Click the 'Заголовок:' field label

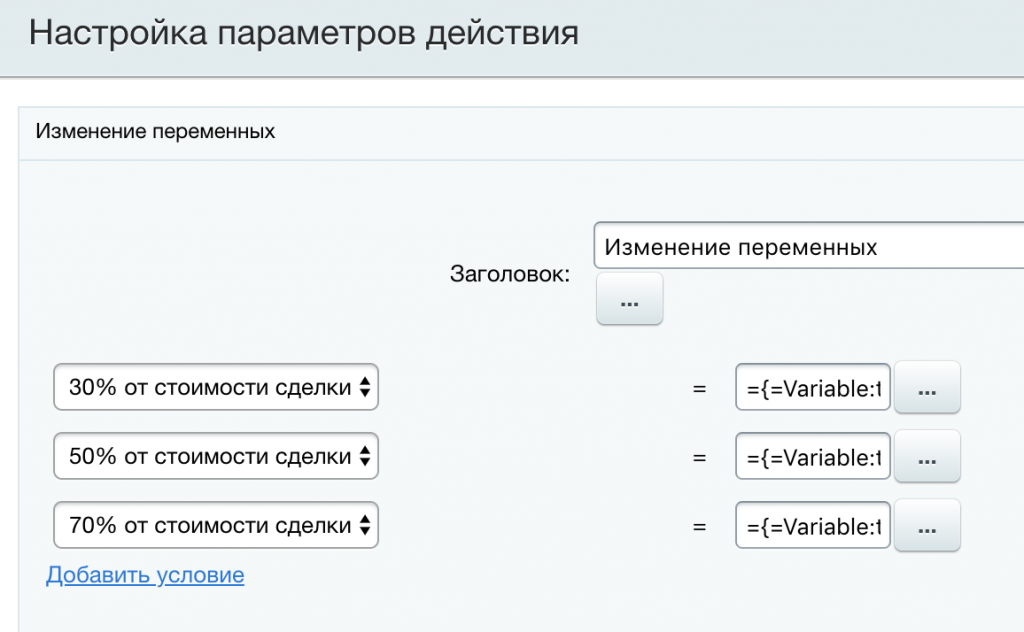click(510, 274)
